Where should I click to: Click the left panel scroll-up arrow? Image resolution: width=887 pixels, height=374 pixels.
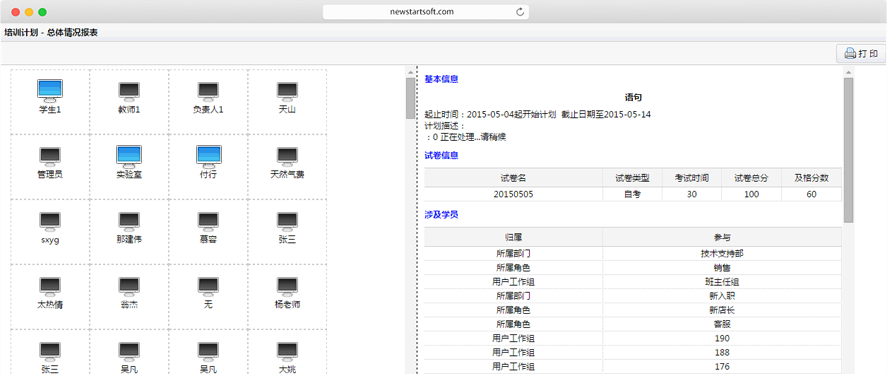click(x=410, y=71)
